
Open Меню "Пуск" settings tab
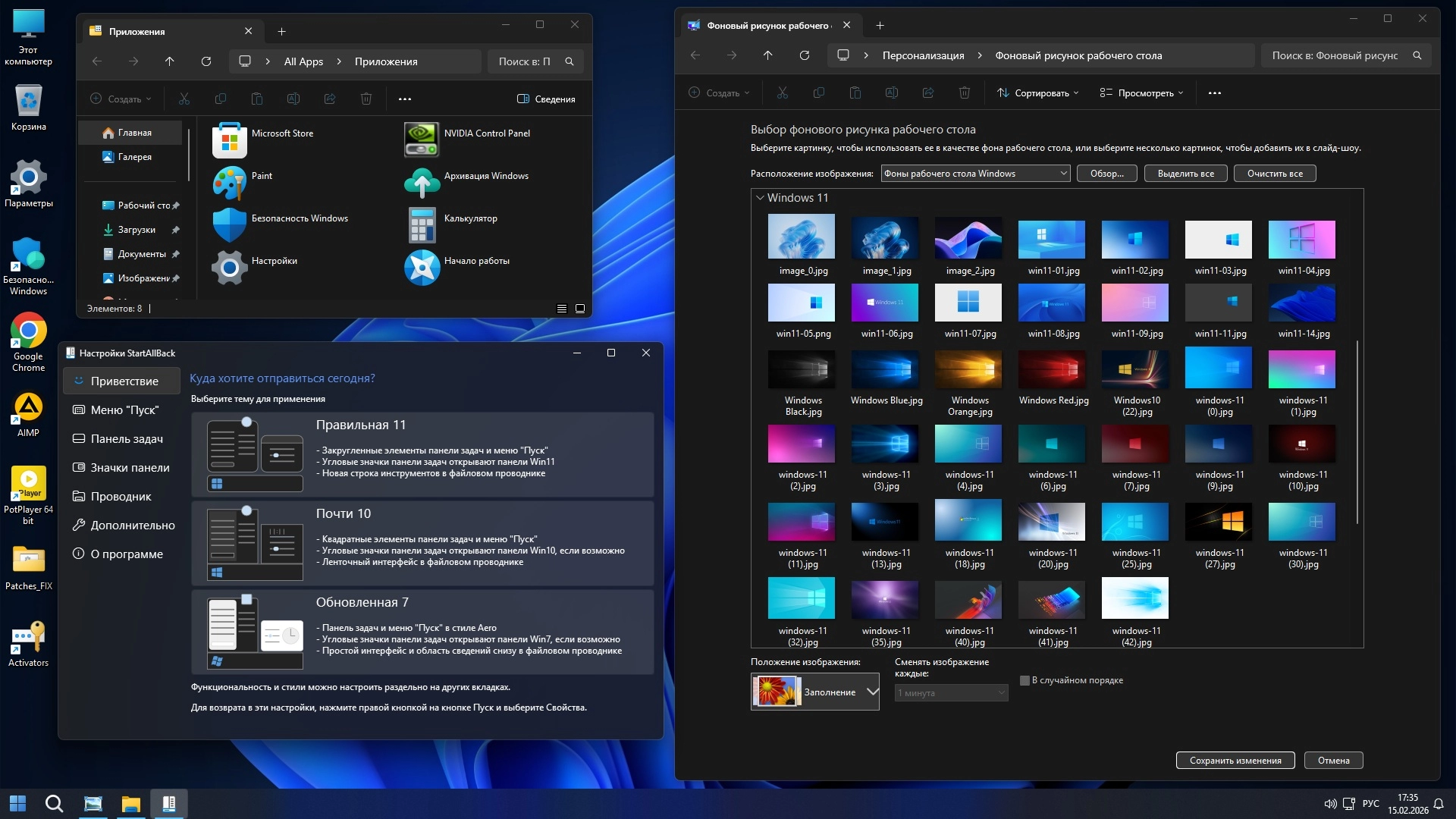[x=124, y=410]
